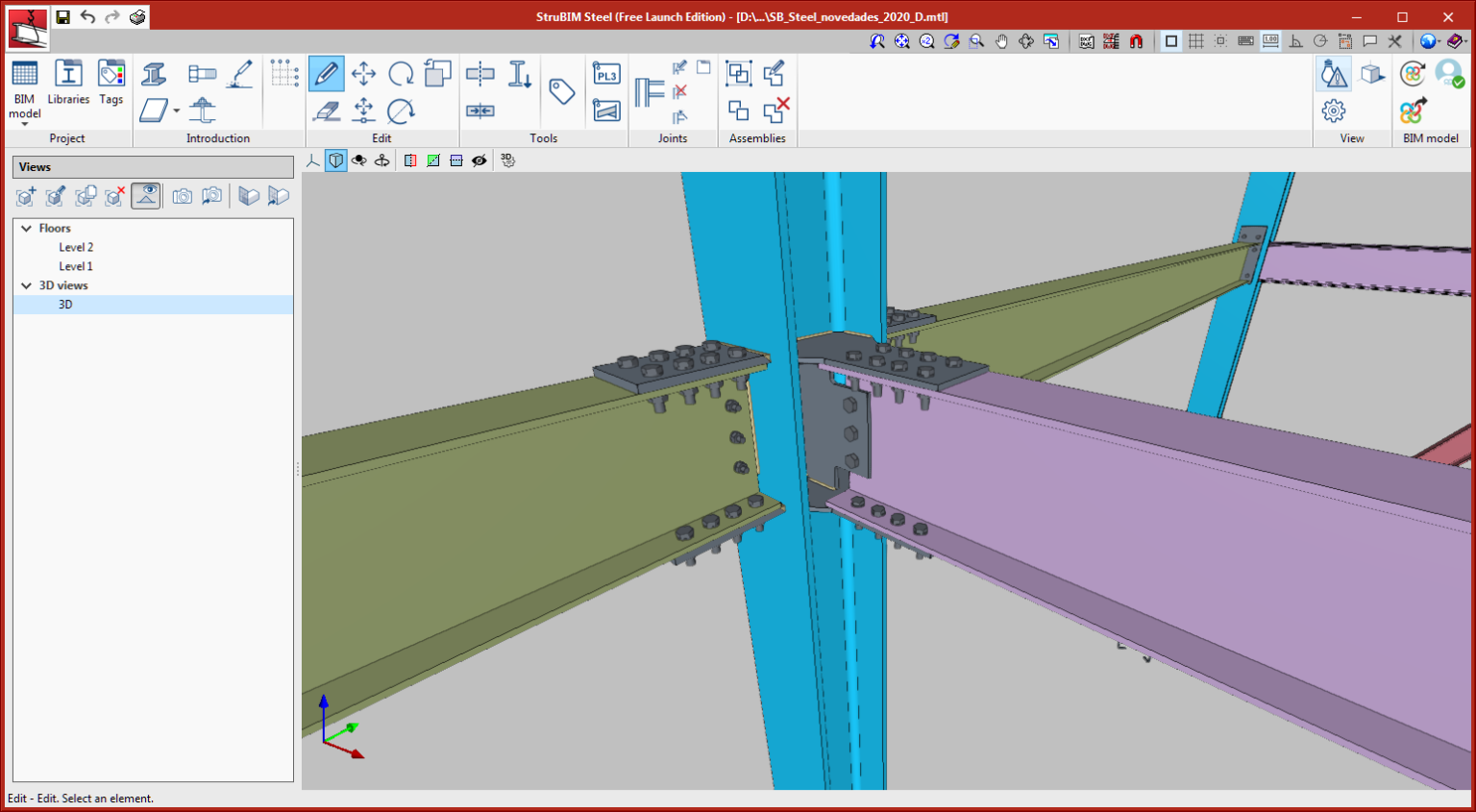
Task: Select Level 1 floor view
Action: click(76, 266)
